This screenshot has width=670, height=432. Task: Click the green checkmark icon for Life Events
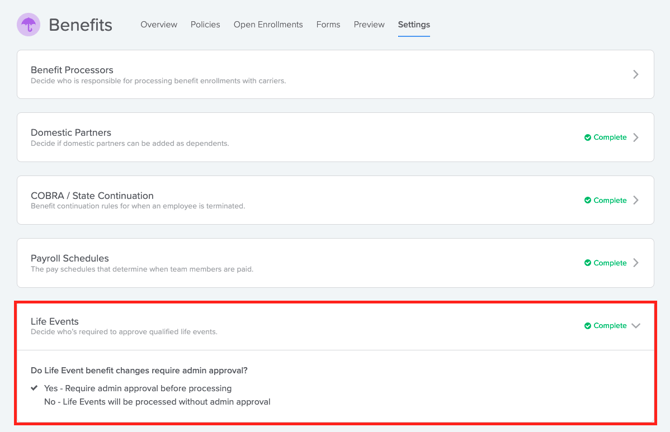[x=588, y=326]
